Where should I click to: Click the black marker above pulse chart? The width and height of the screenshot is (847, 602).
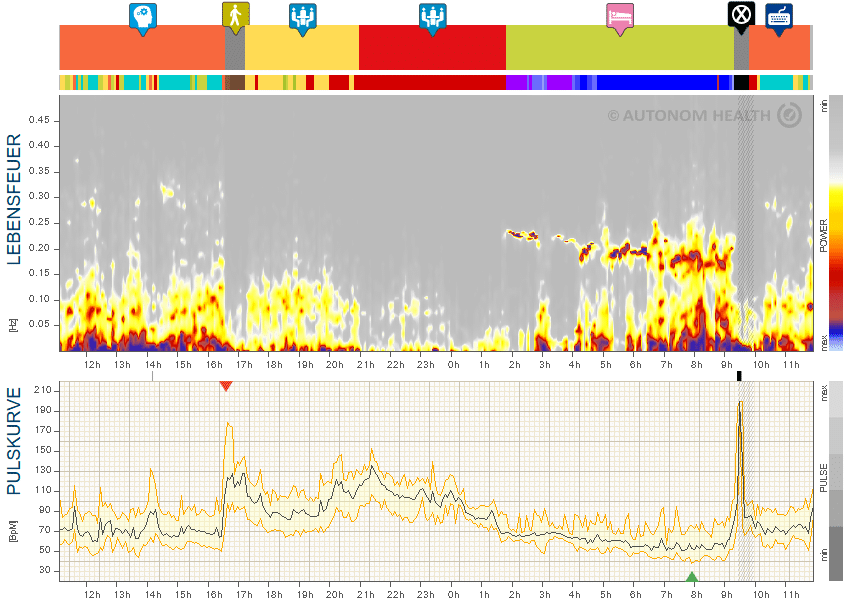(740, 376)
